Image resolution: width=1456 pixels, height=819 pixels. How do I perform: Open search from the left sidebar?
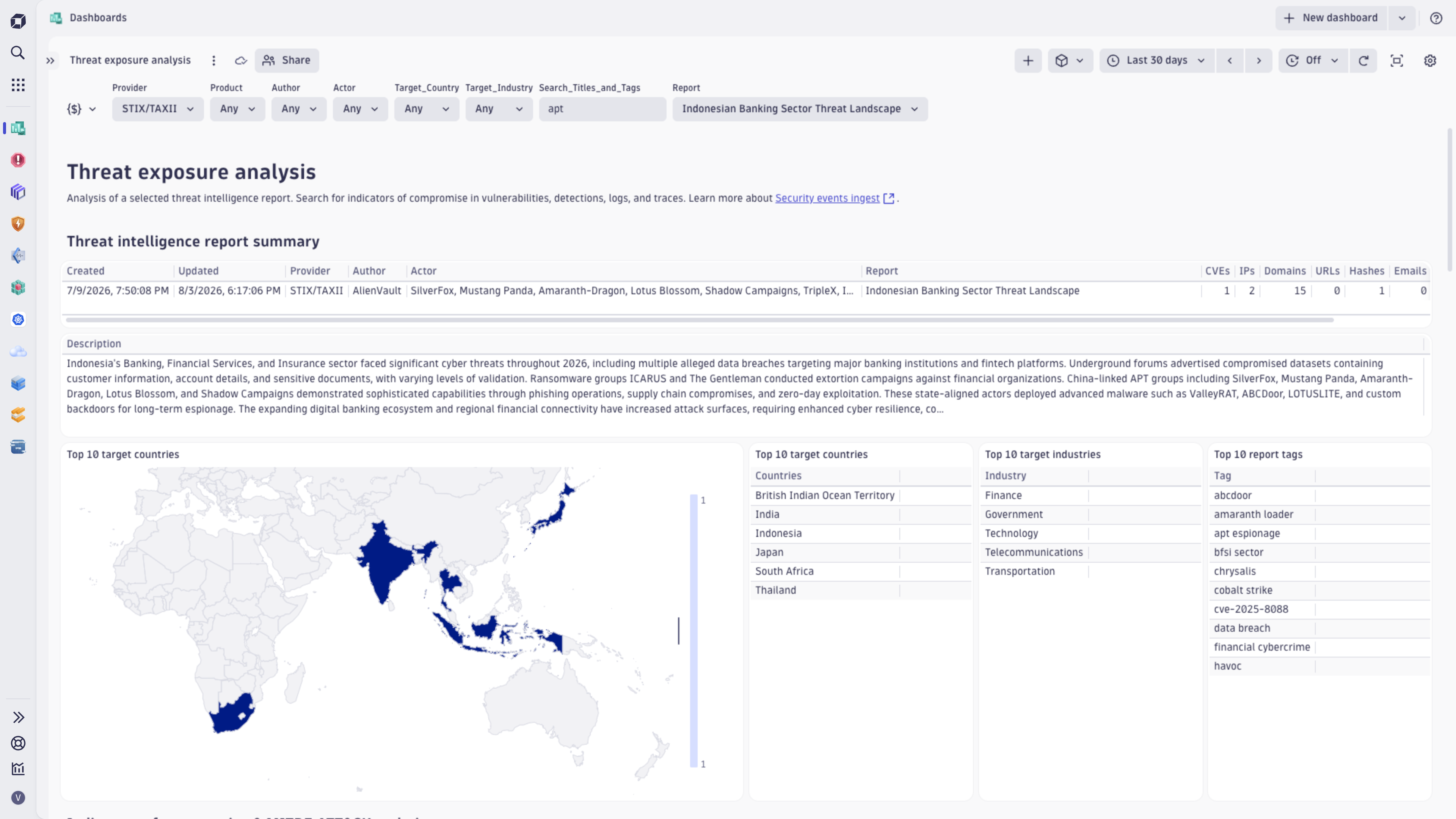(x=18, y=53)
